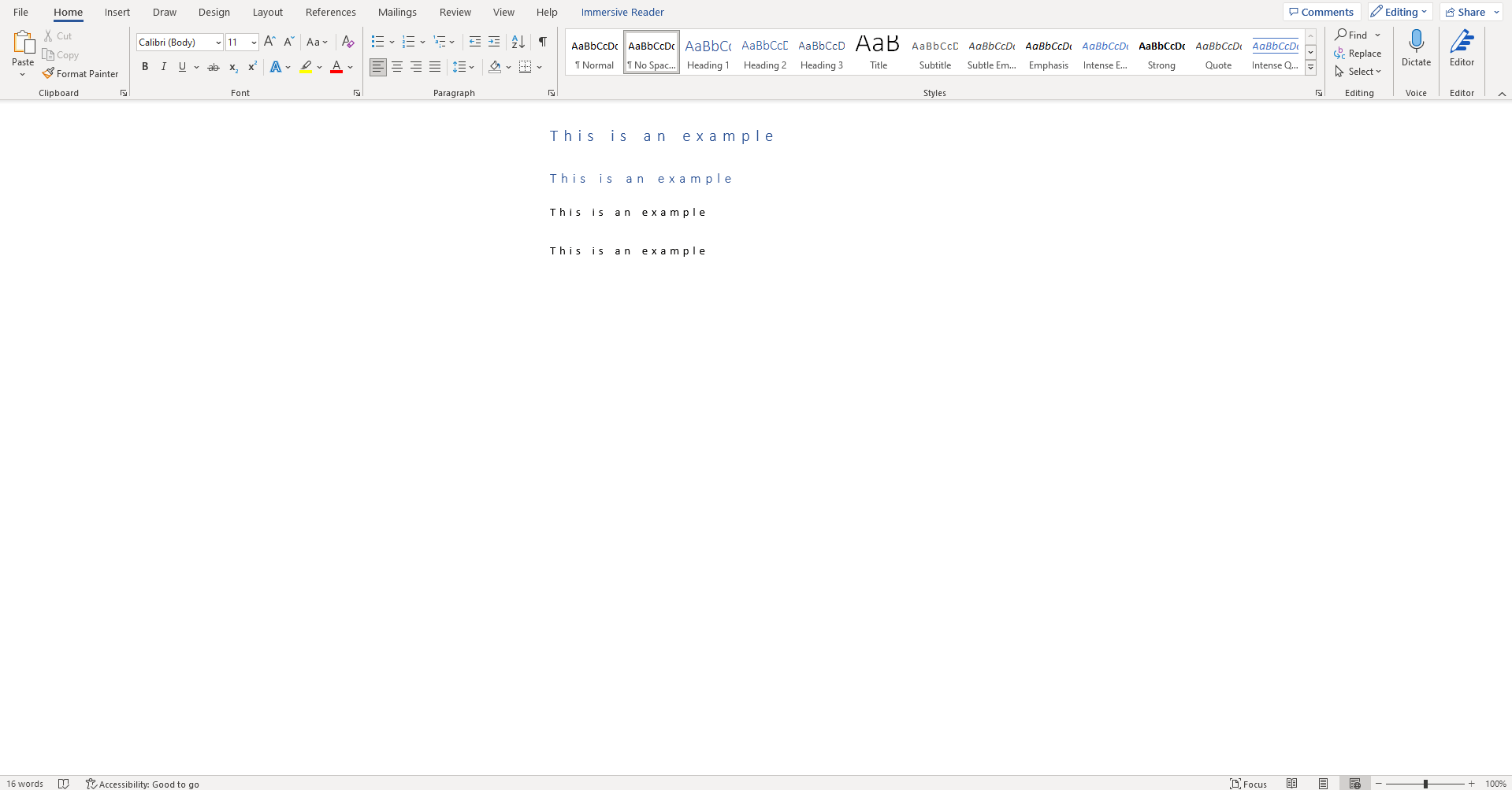1512x790 pixels.
Task: Expand numbering list dropdown arrow
Action: tap(423, 42)
